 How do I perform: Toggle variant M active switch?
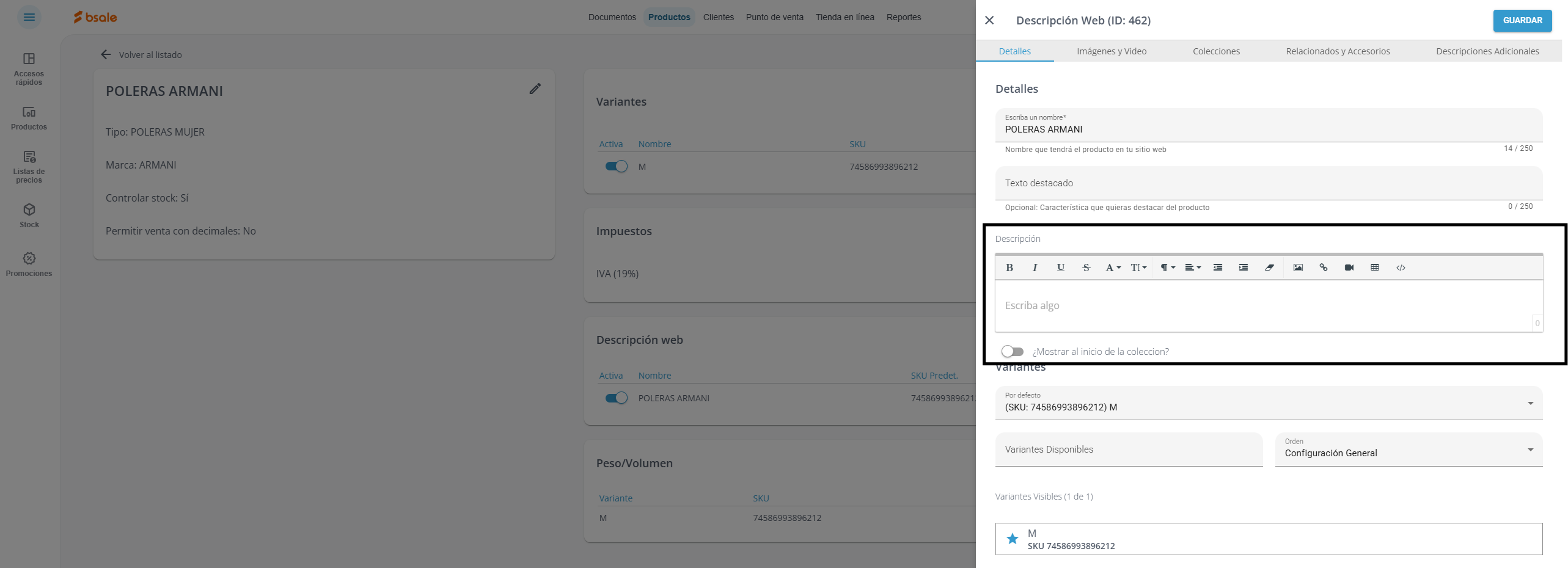point(616,166)
